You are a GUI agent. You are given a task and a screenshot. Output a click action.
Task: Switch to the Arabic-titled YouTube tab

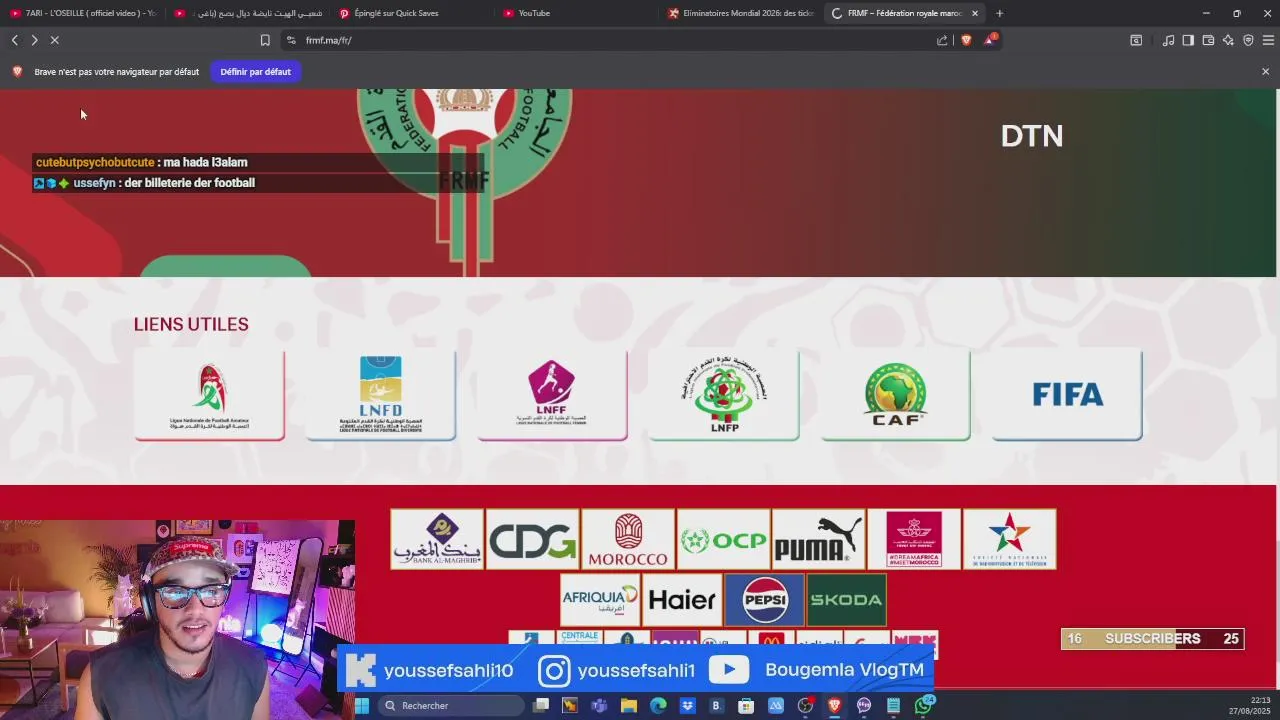coord(248,13)
